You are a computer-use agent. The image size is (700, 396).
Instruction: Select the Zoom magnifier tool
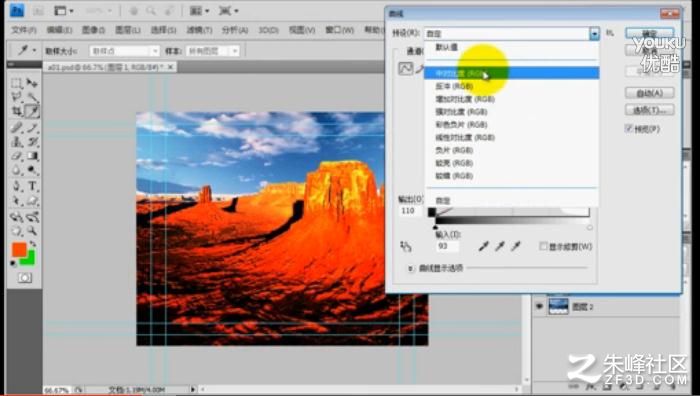(x=32, y=230)
